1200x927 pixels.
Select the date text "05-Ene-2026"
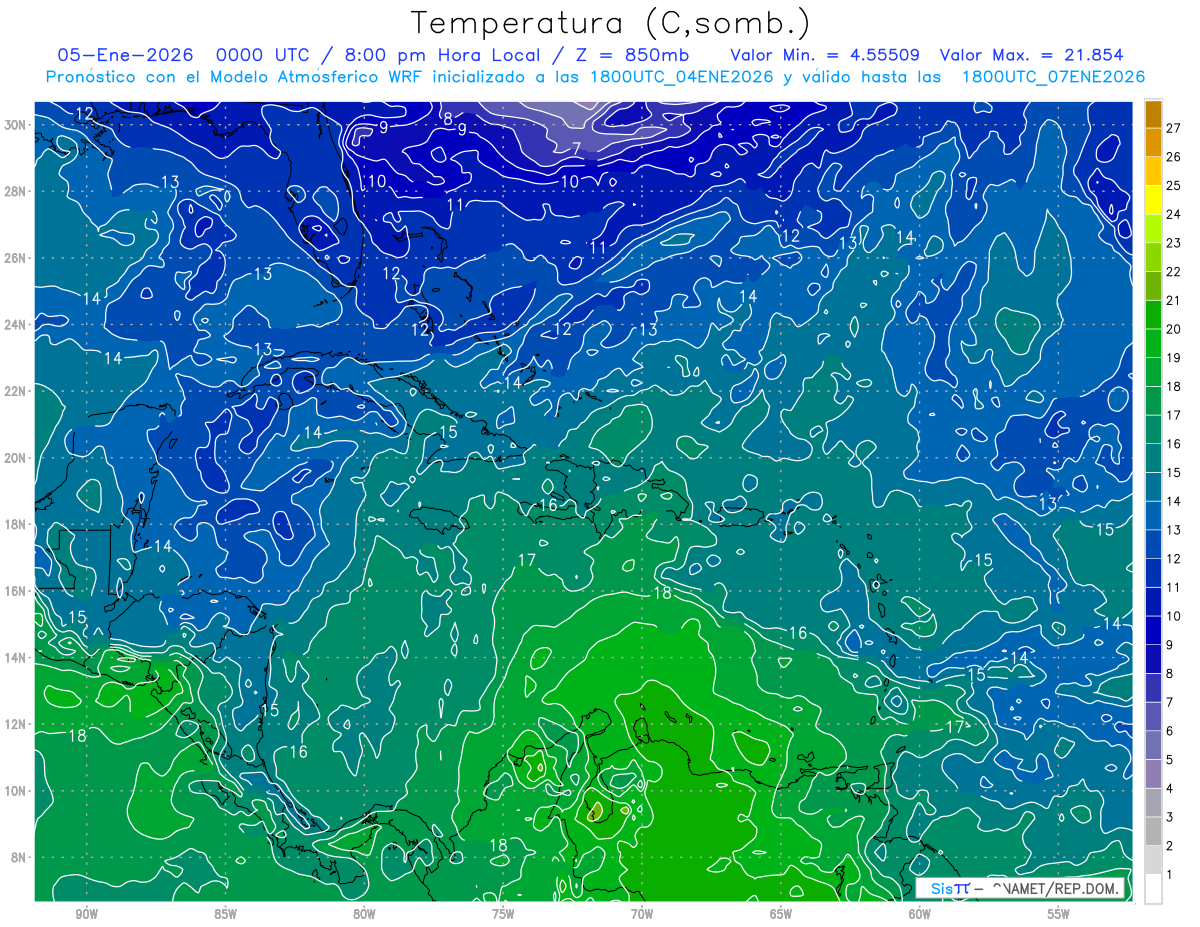pos(127,55)
